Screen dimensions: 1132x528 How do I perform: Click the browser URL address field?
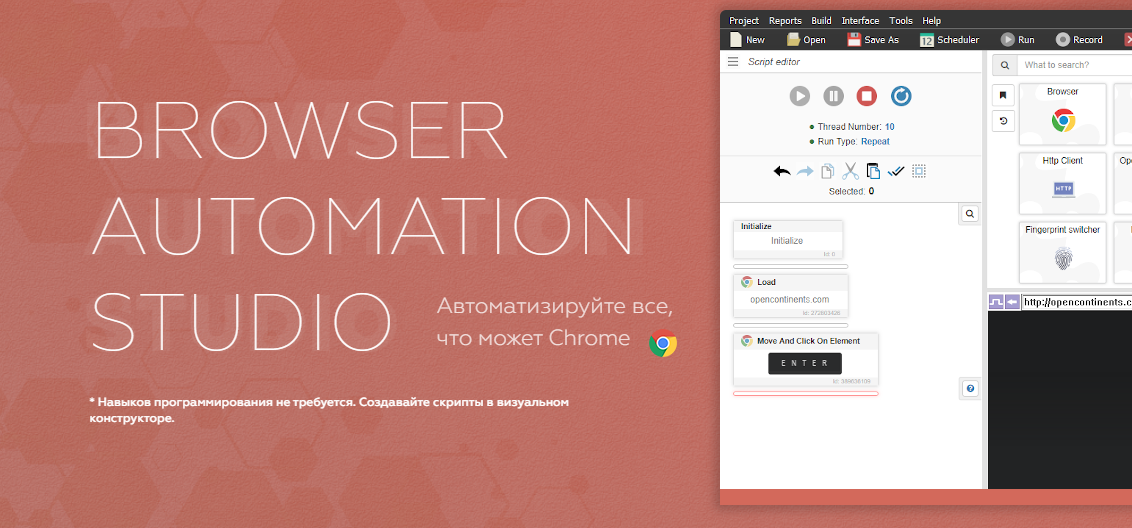[1077, 302]
